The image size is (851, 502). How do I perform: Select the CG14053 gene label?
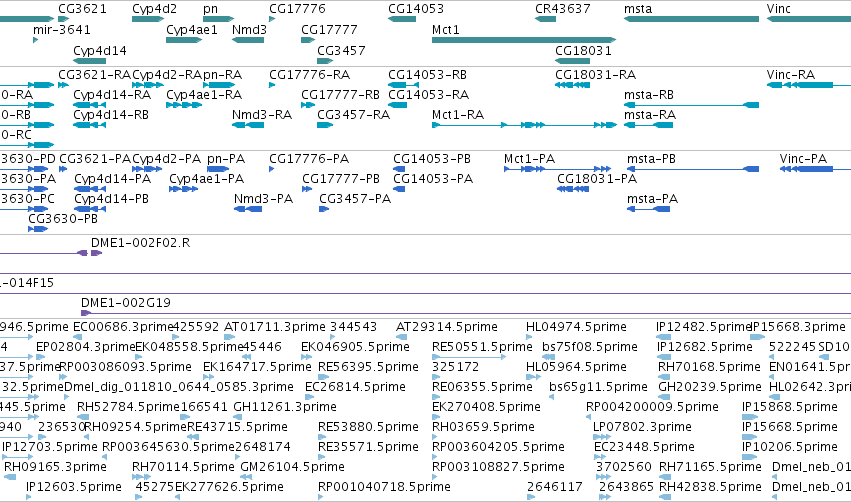(416, 9)
